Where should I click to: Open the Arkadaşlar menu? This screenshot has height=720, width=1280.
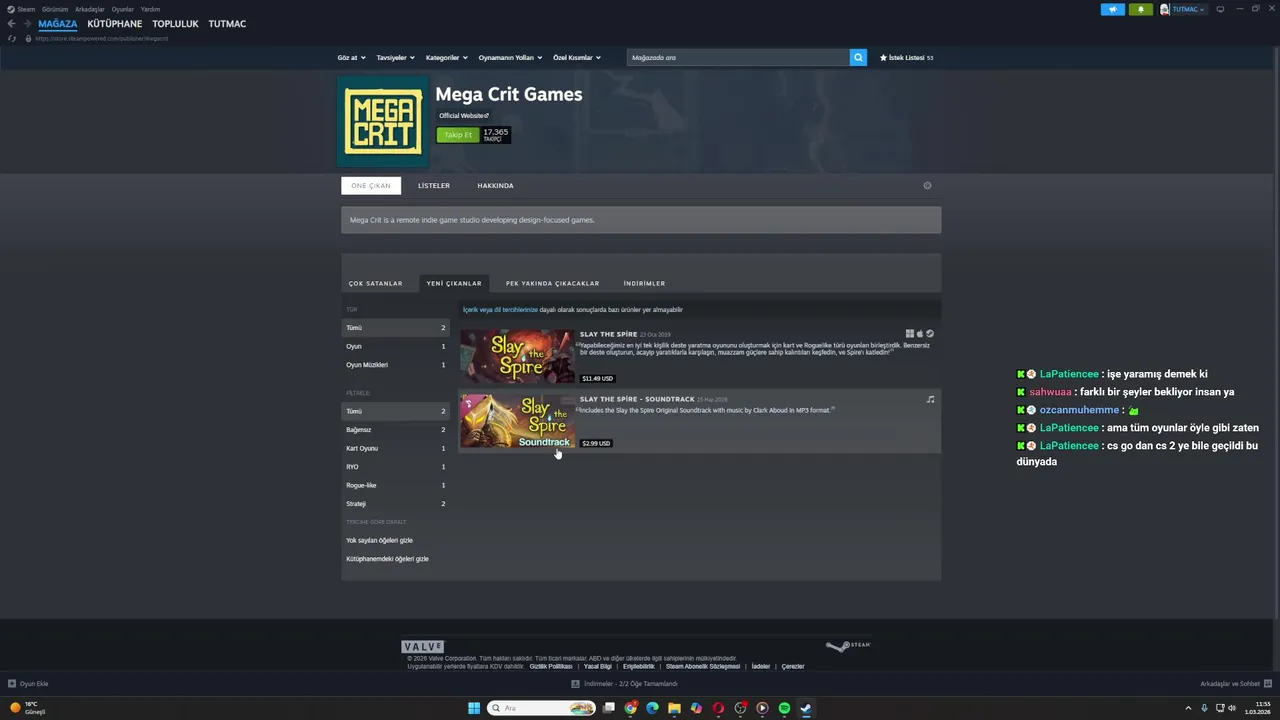(90, 9)
